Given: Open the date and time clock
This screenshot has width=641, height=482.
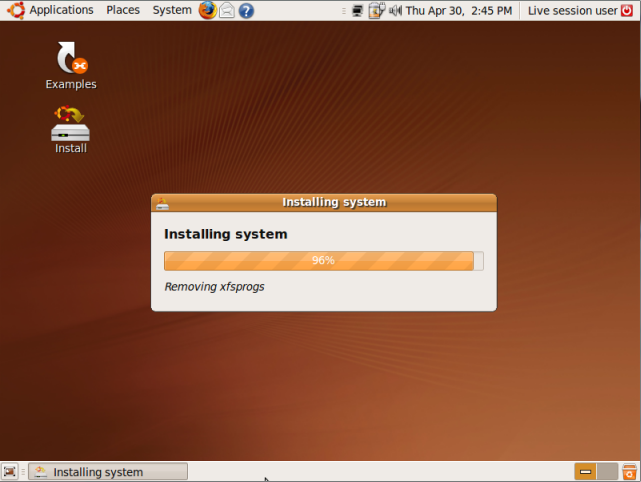Looking at the screenshot, I should [459, 11].
